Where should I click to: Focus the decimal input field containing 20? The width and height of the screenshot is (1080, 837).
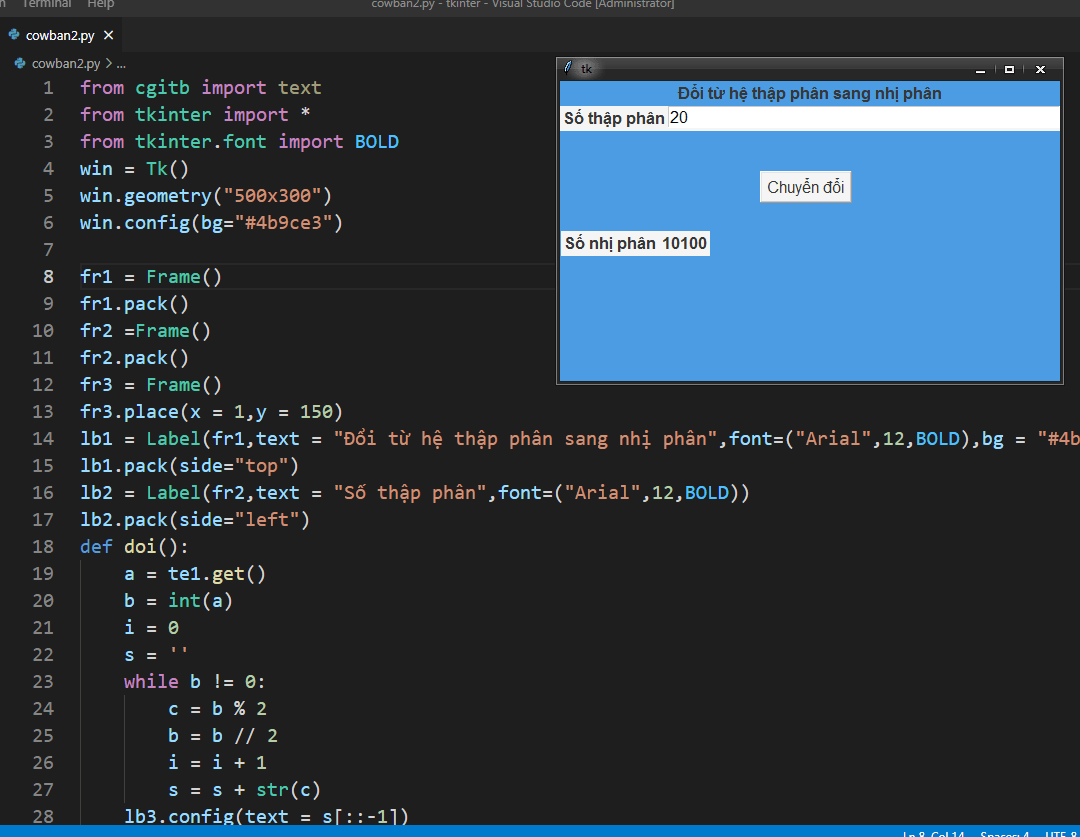[860, 118]
